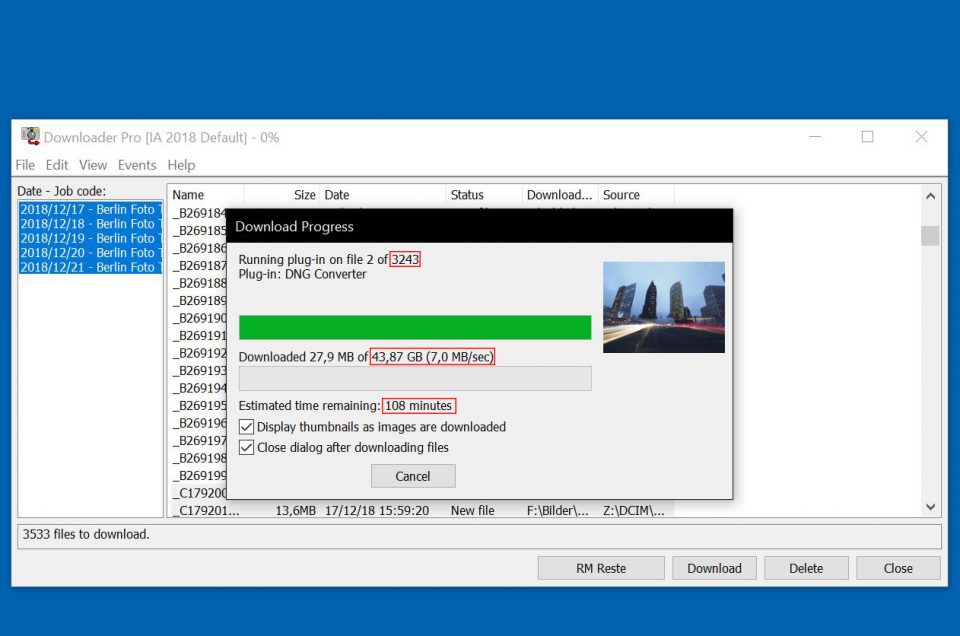This screenshot has width=960, height=636.
Task: Click the Download button
Action: click(x=714, y=569)
